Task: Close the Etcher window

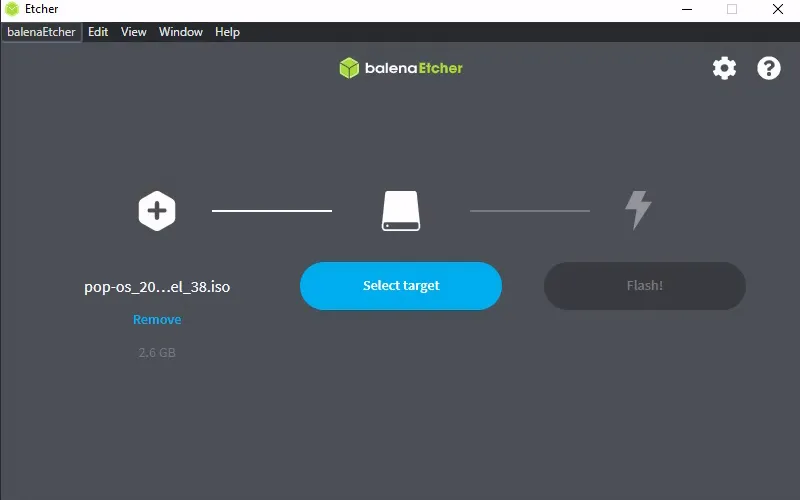Action: pyautogui.click(x=778, y=9)
